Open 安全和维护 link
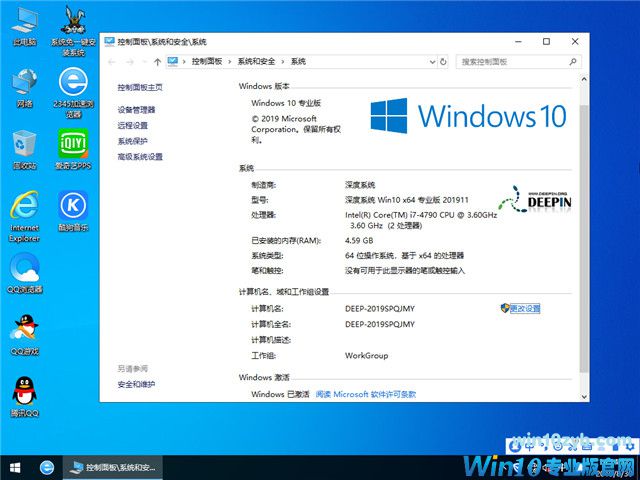 coord(136,384)
